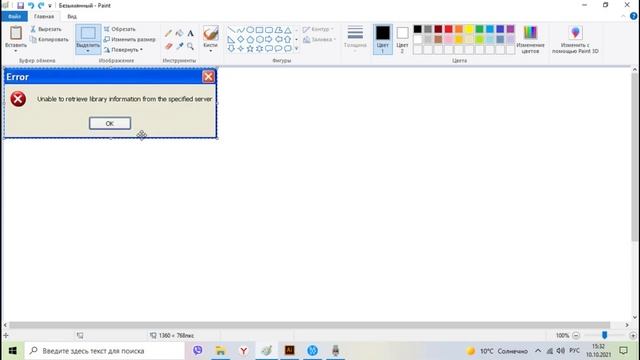Screen dimensions: 640x360
Task: Choose the Right arrow shape
Action: click(x=269, y=39)
